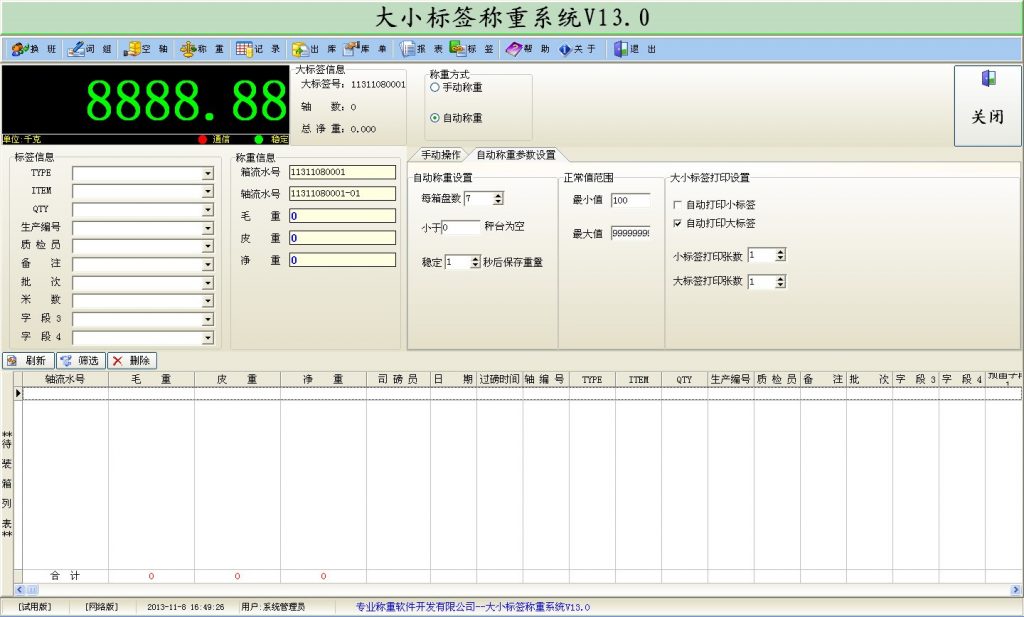Click the 过磅时间 table column header
This screenshot has width=1024, height=617.
click(x=500, y=379)
